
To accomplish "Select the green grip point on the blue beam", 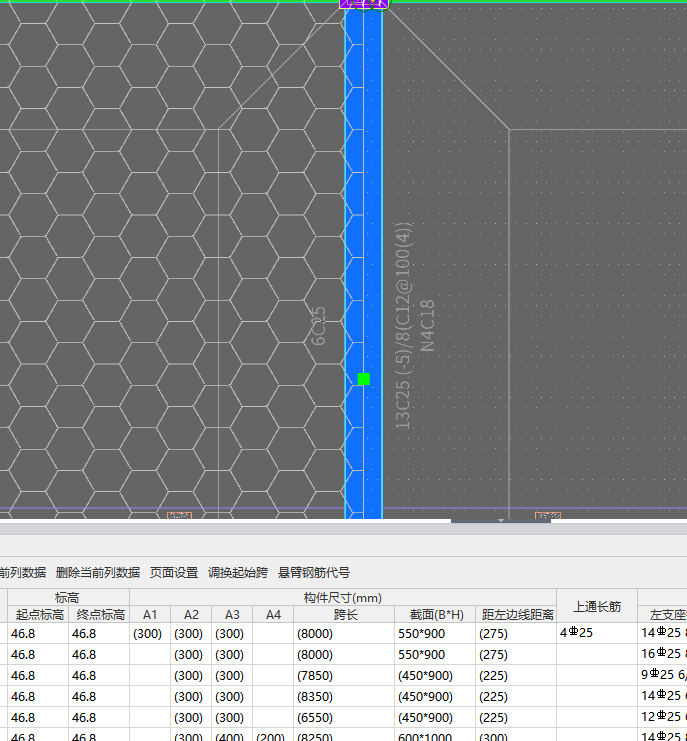I will click(364, 379).
